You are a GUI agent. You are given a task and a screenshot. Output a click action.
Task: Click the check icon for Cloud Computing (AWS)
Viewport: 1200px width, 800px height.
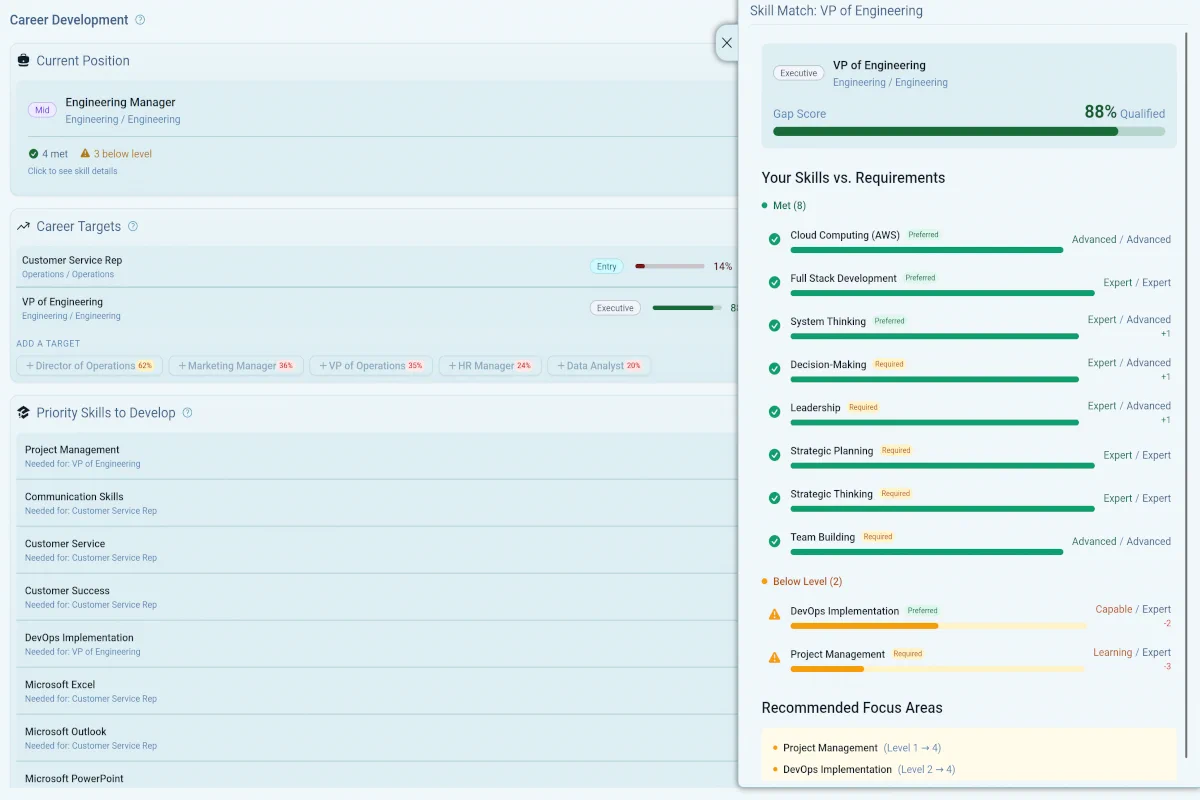774,240
